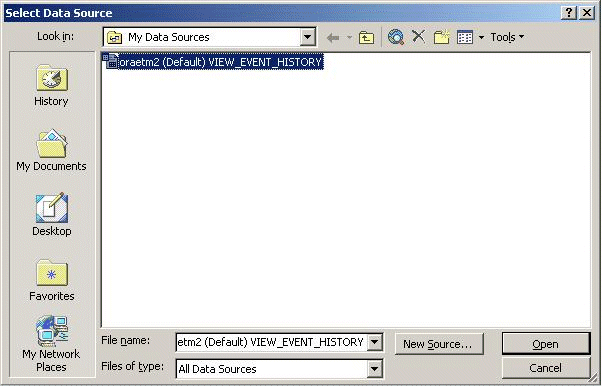This screenshot has width=602, height=386.
Task: Select oraetm2 VIEW_EVENT_HISTORY data source file
Action: coord(212,61)
